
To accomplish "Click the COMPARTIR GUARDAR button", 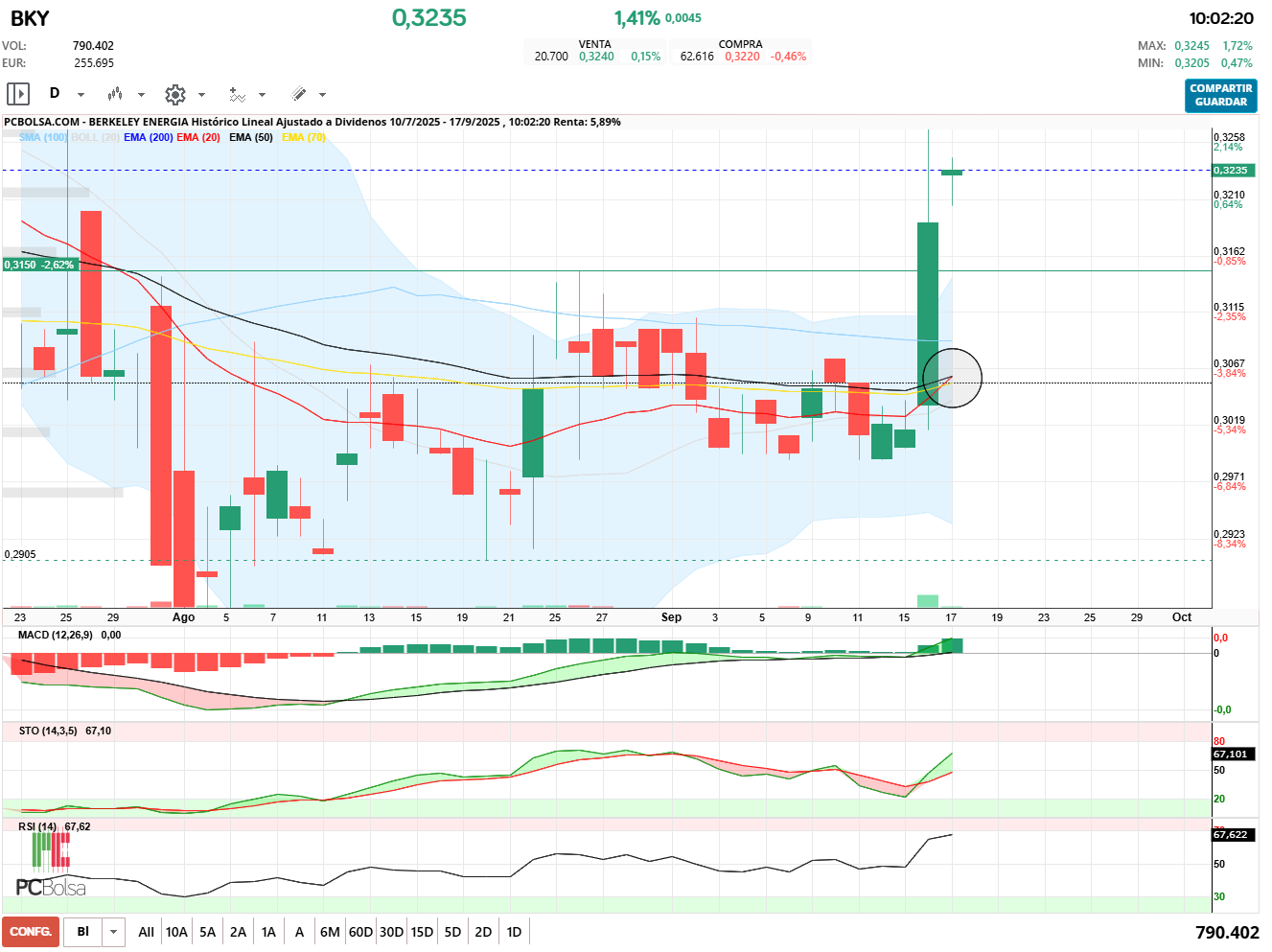I will point(1220,95).
